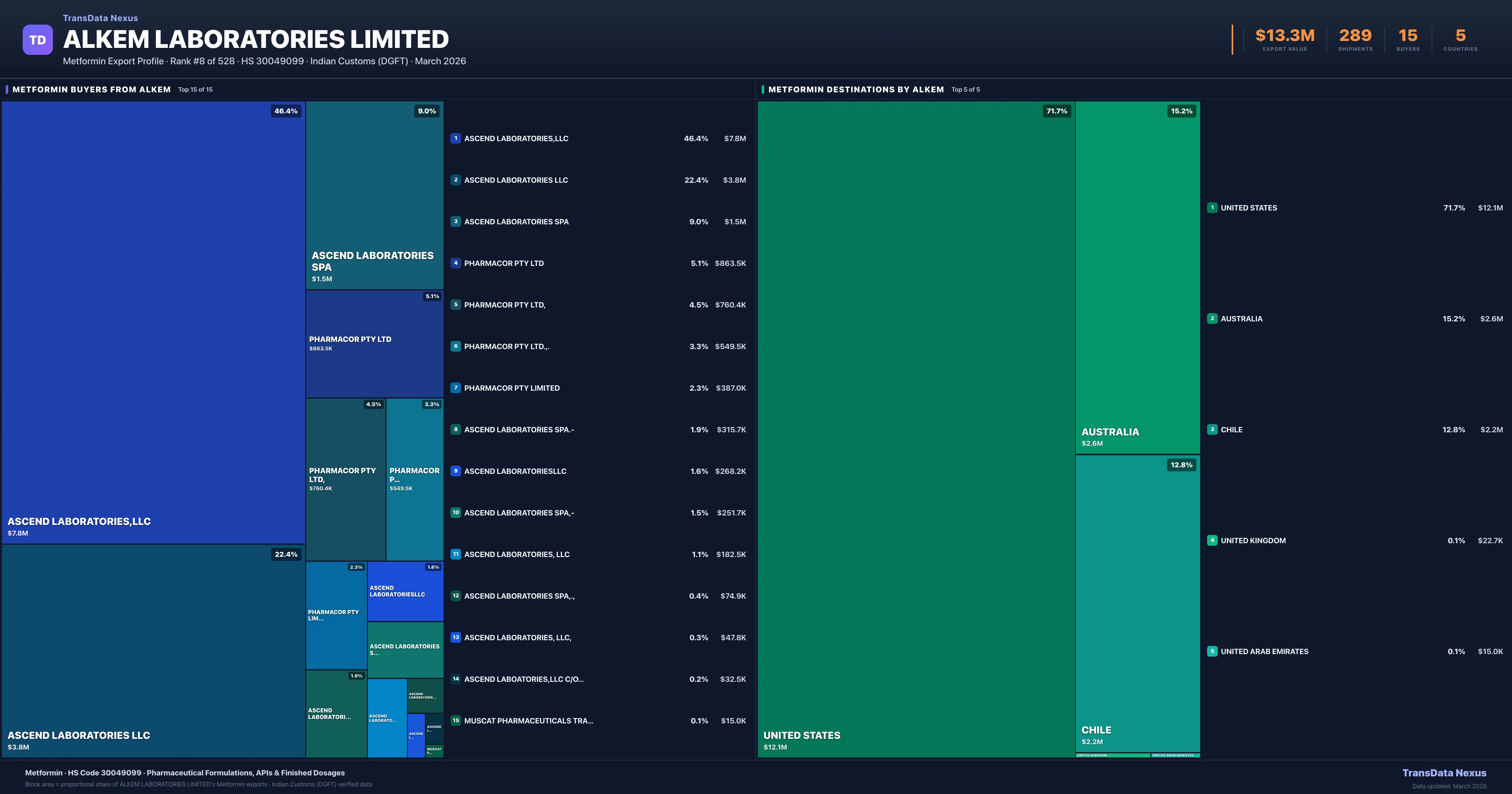The image size is (1512, 794).
Task: Click rank 5 badge for UNITED ARAB EMIRATES
Action: point(1212,651)
